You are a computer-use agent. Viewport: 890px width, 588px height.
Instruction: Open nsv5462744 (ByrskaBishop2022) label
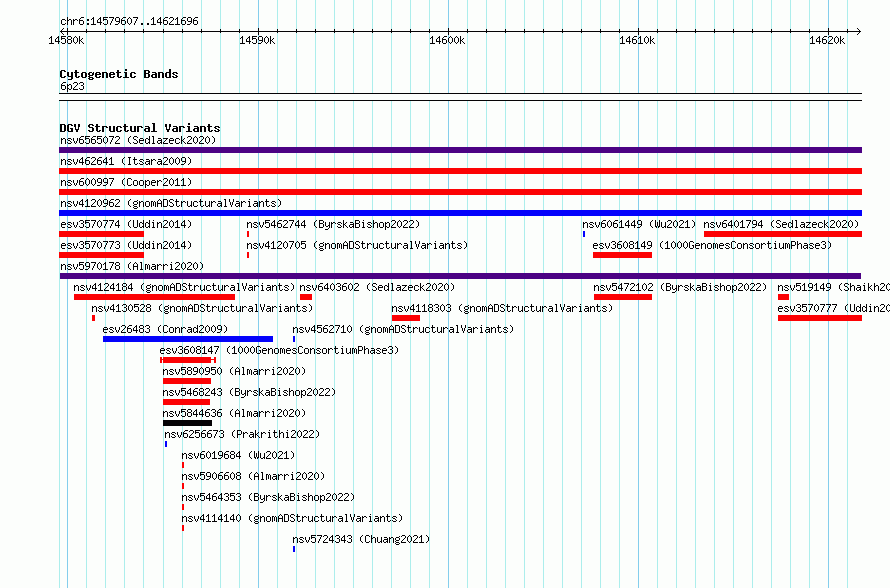point(333,224)
